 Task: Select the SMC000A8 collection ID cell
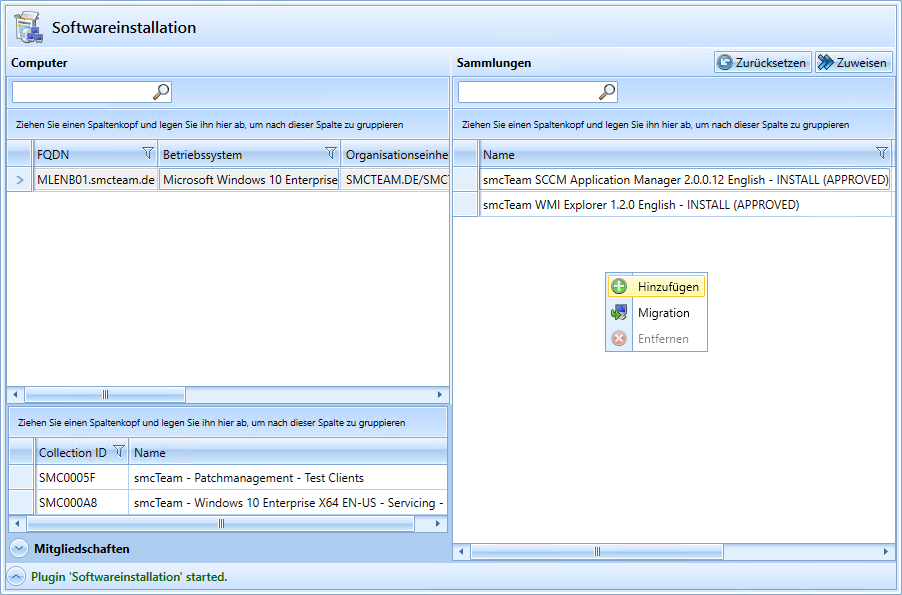coord(81,502)
